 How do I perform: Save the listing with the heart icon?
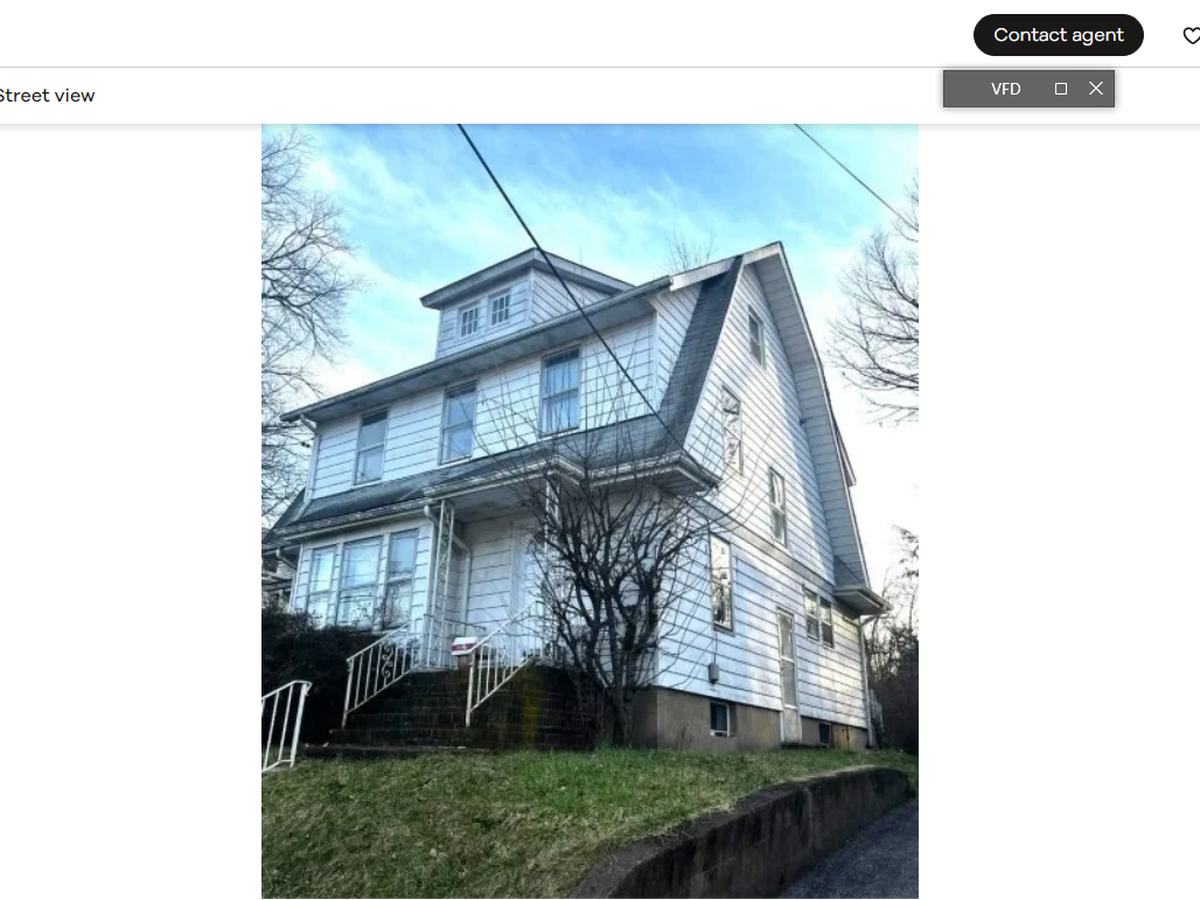click(x=1192, y=36)
